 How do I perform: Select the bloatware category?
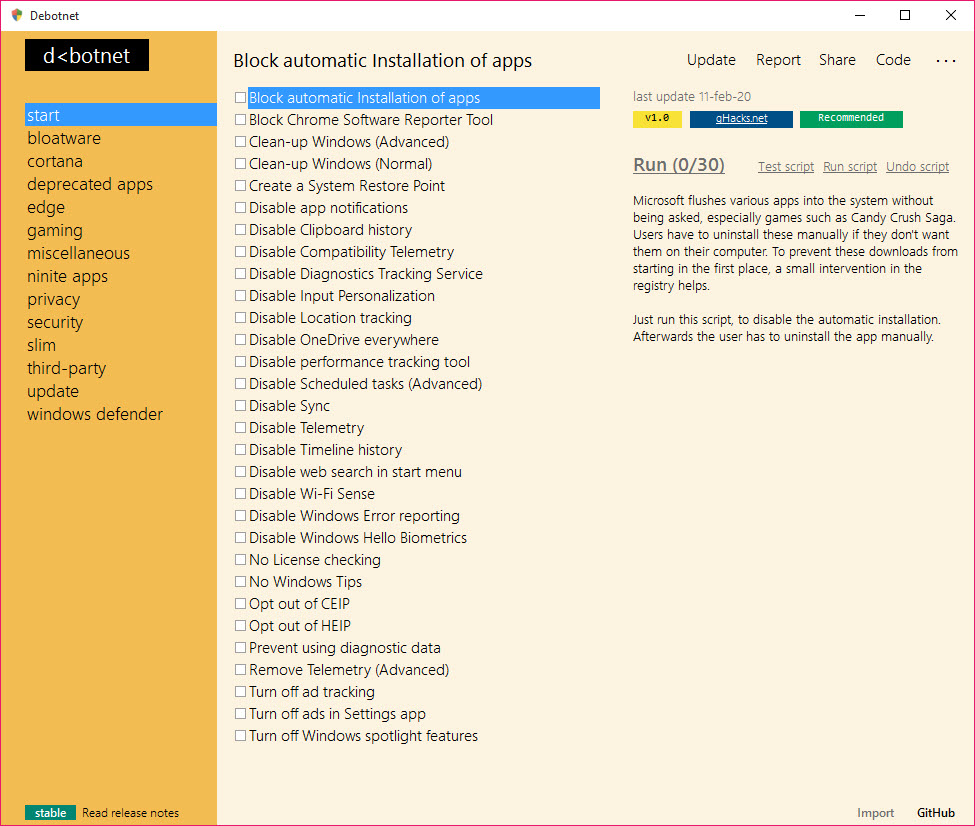pos(64,138)
